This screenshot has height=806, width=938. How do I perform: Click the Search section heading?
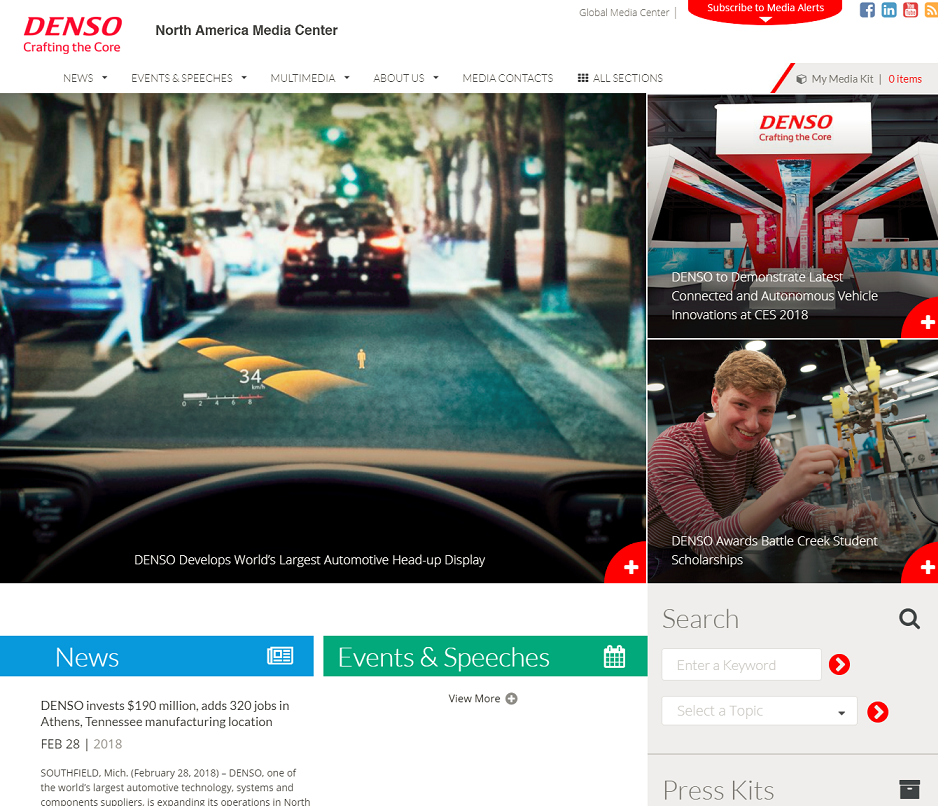point(701,619)
